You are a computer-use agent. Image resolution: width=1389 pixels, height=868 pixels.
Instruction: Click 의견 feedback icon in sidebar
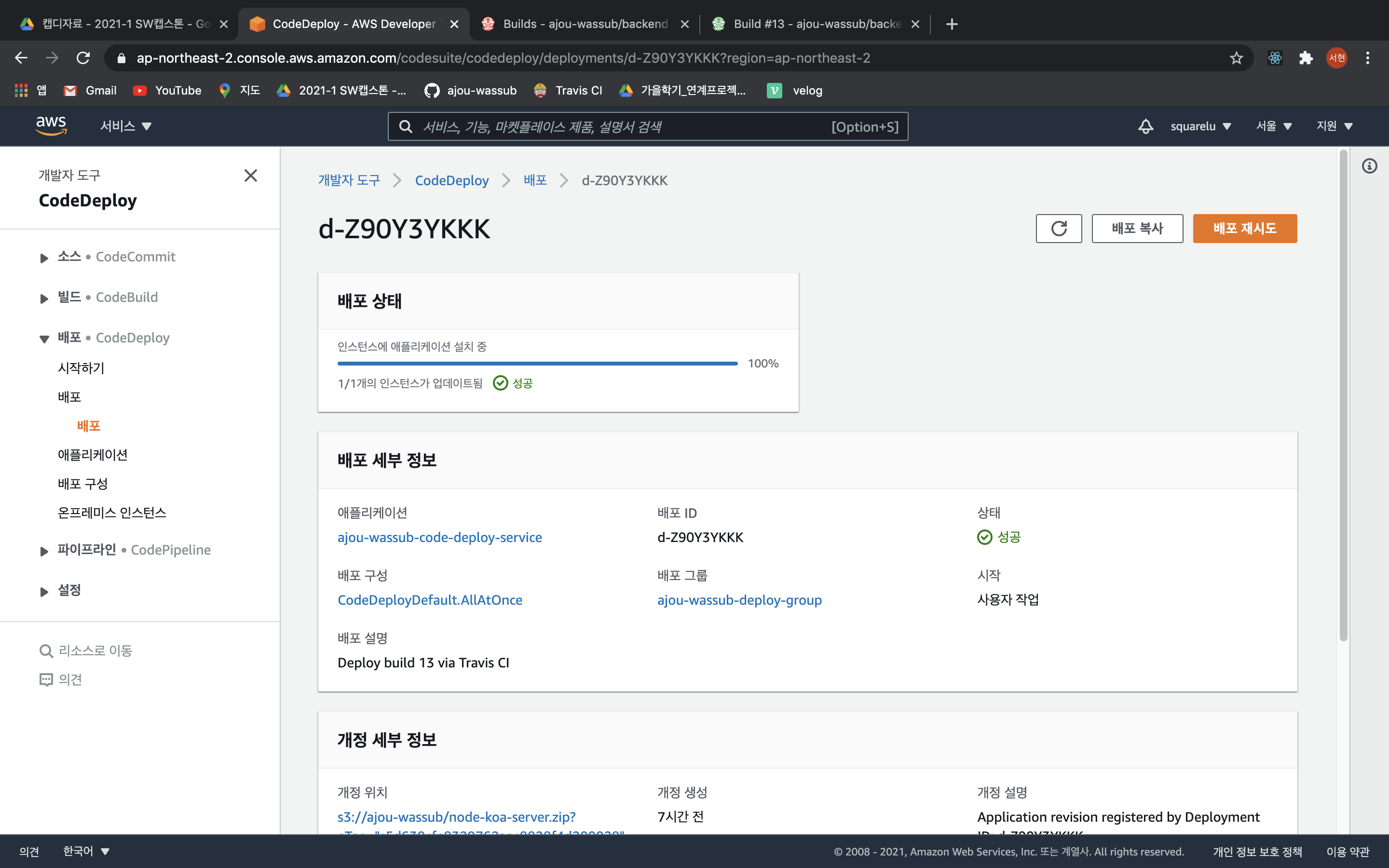coord(46,680)
